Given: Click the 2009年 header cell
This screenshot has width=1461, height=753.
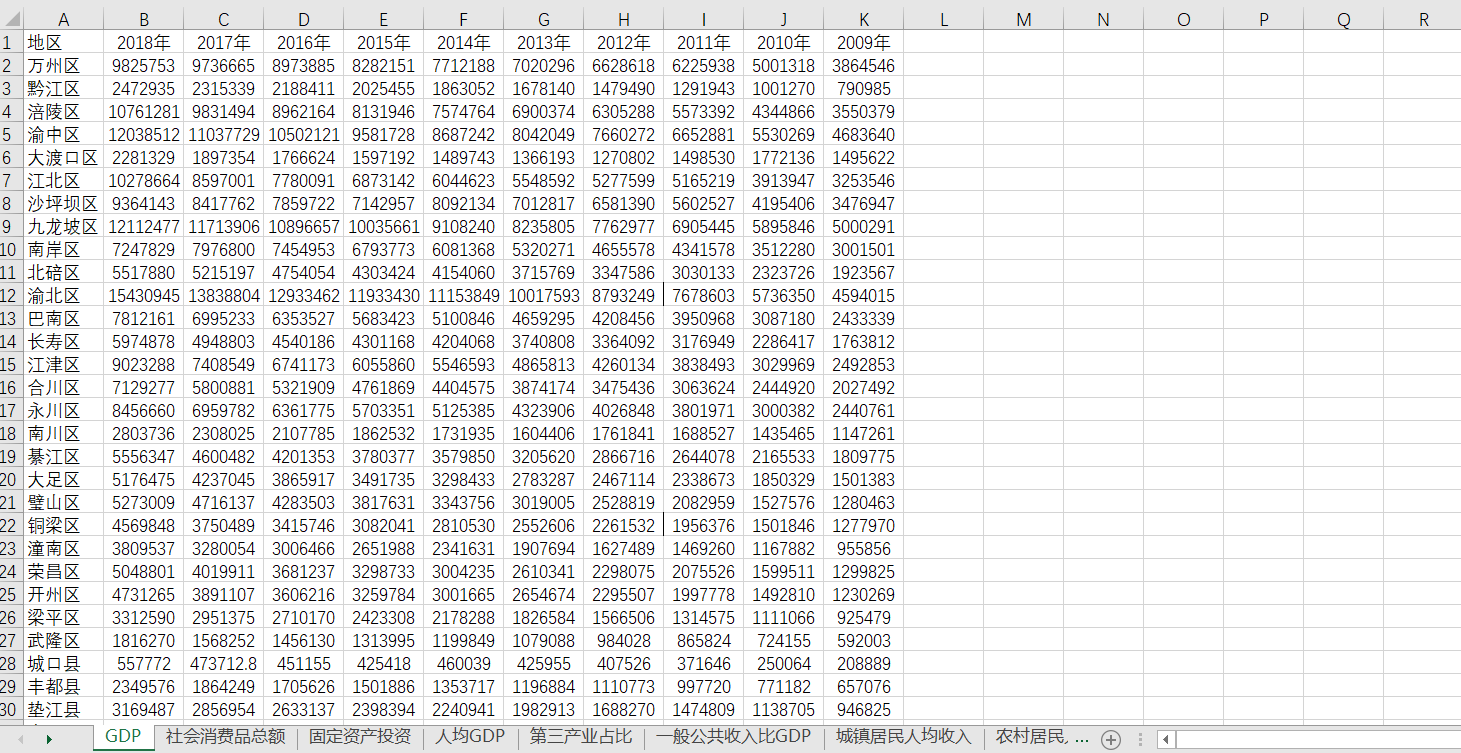Looking at the screenshot, I should pos(864,43).
